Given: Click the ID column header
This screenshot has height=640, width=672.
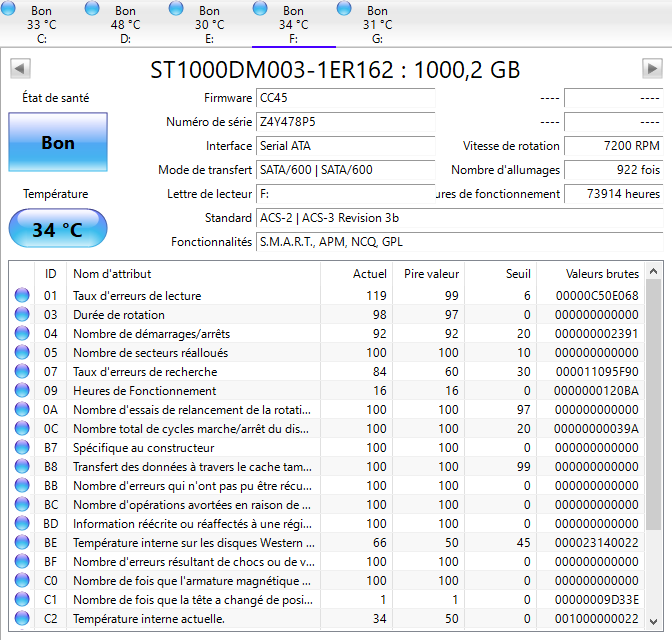Looking at the screenshot, I should pos(51,273).
